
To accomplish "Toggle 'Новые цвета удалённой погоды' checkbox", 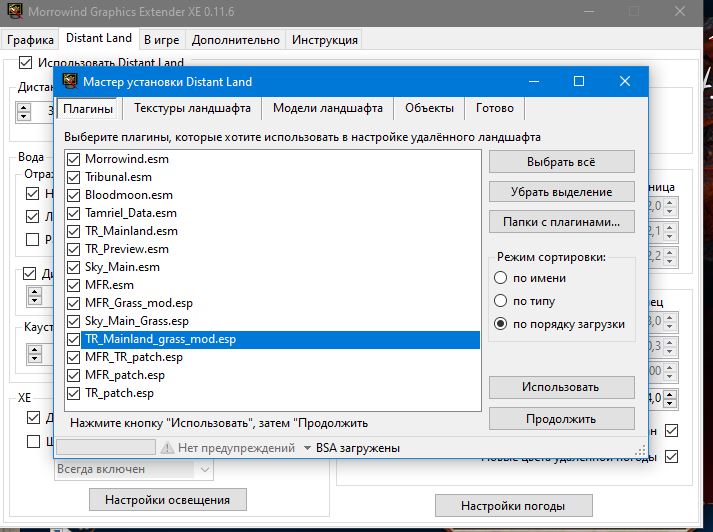I will [x=671, y=456].
